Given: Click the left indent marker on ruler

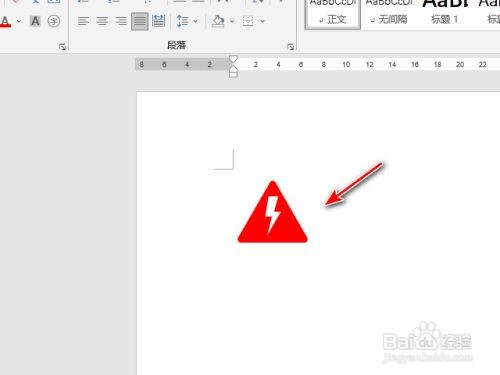Looking at the screenshot, I should click(233, 74).
